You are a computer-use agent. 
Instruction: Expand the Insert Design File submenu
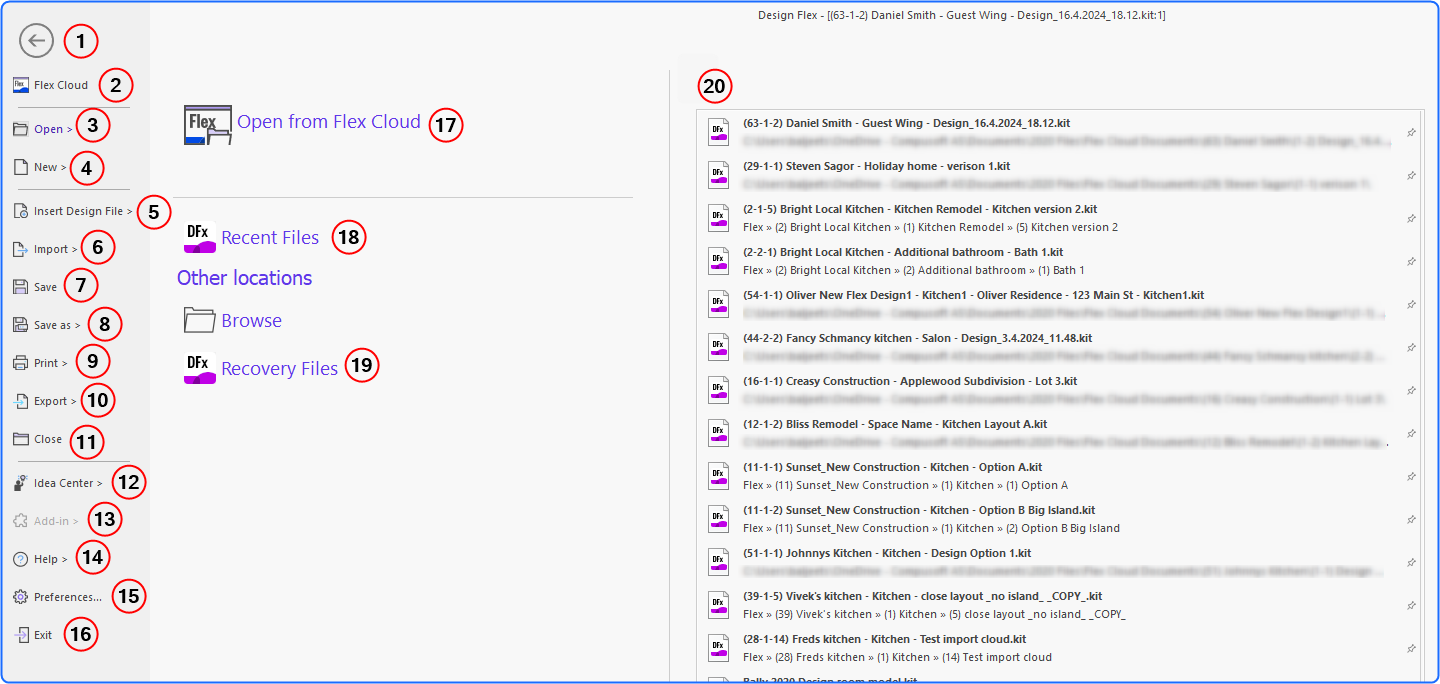point(82,211)
